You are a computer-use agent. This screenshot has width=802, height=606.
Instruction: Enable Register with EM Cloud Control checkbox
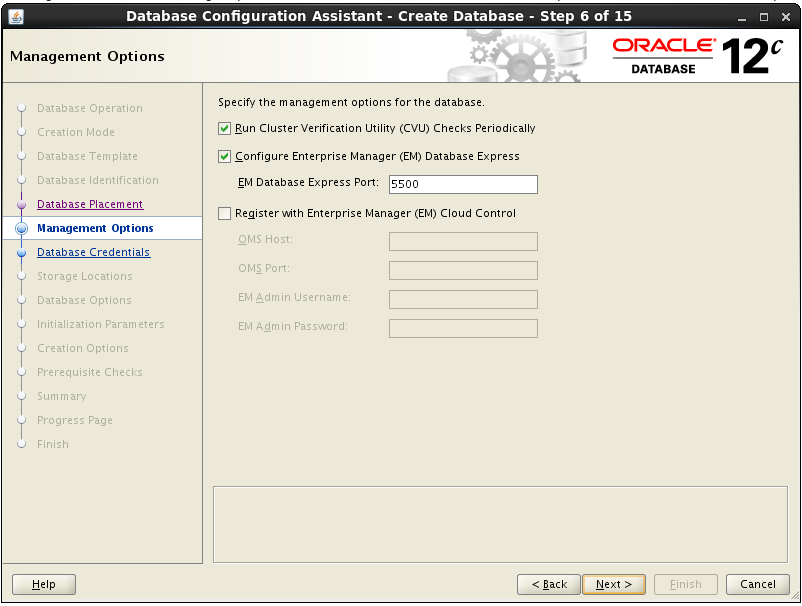(224, 213)
